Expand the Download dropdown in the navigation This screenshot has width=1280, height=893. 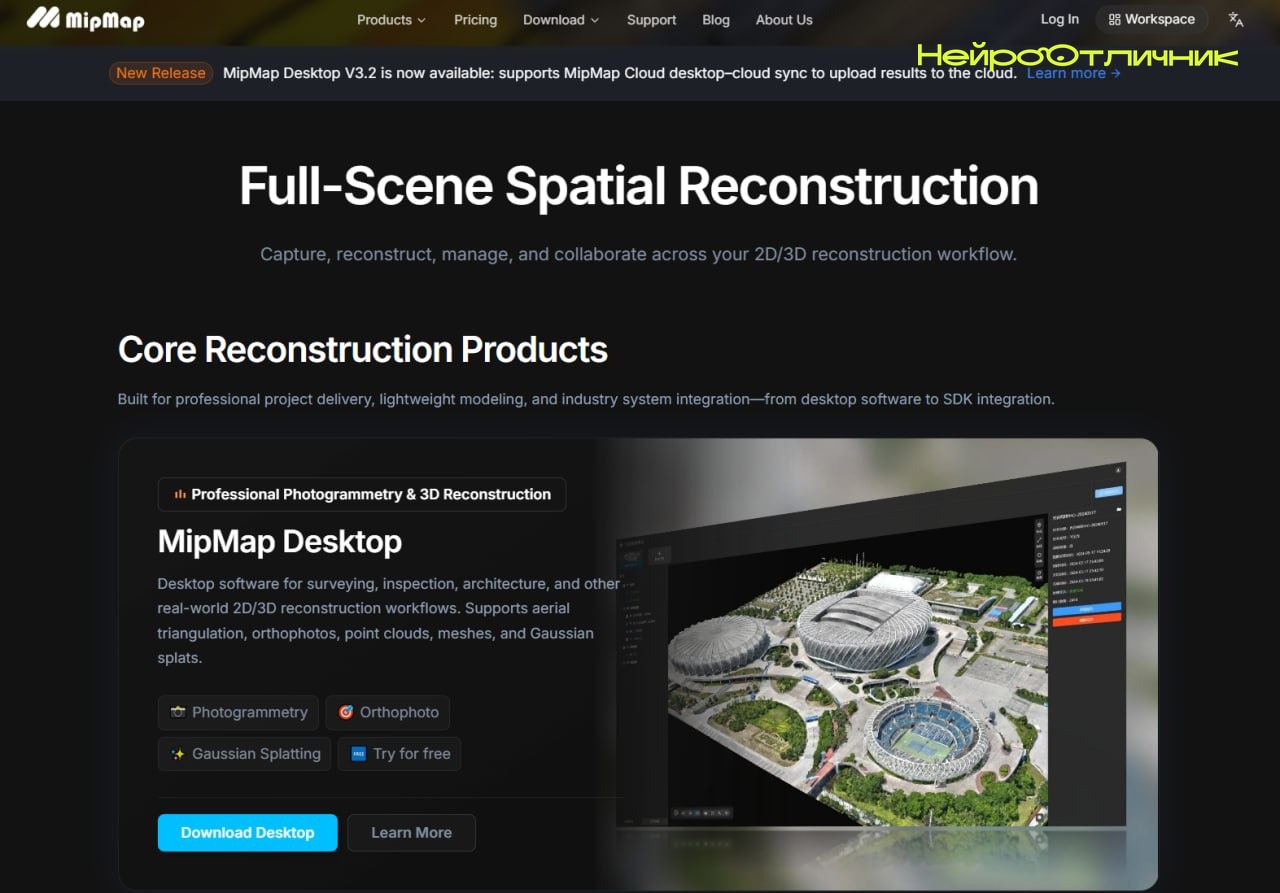561,20
